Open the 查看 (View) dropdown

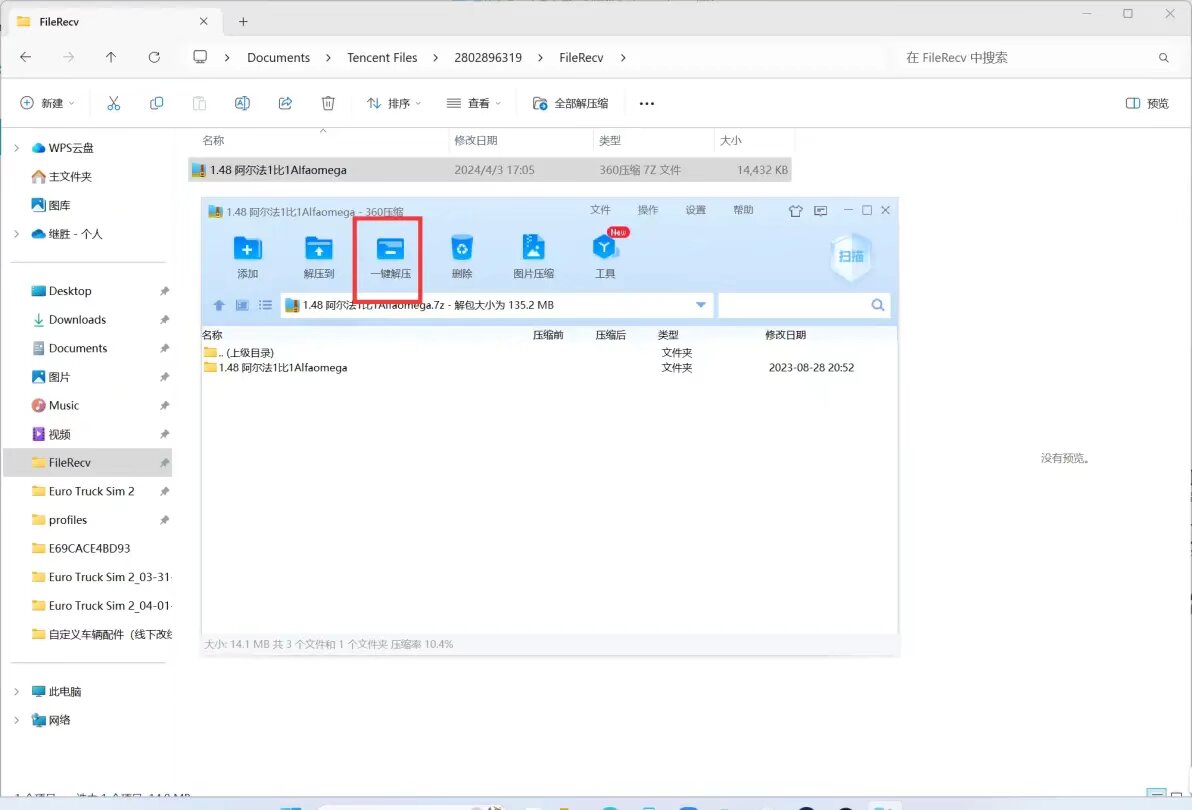point(474,103)
